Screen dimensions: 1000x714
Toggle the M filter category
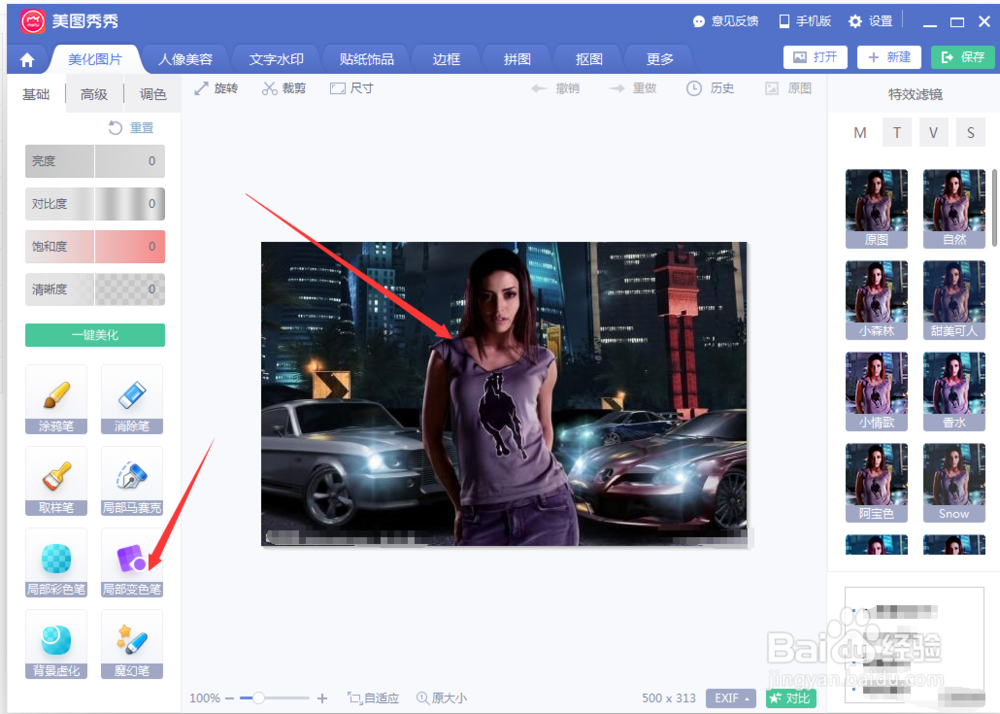(x=860, y=132)
